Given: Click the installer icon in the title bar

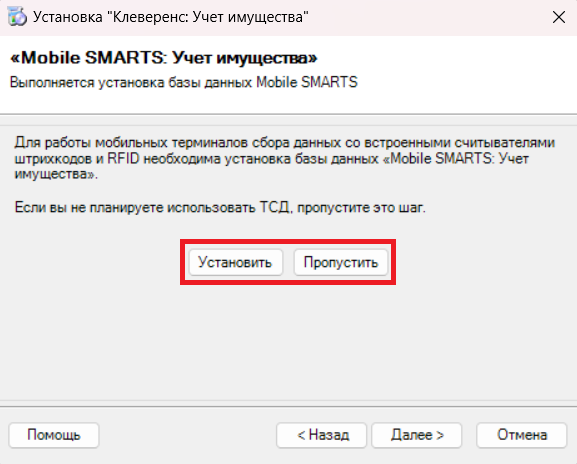Looking at the screenshot, I should point(17,17).
